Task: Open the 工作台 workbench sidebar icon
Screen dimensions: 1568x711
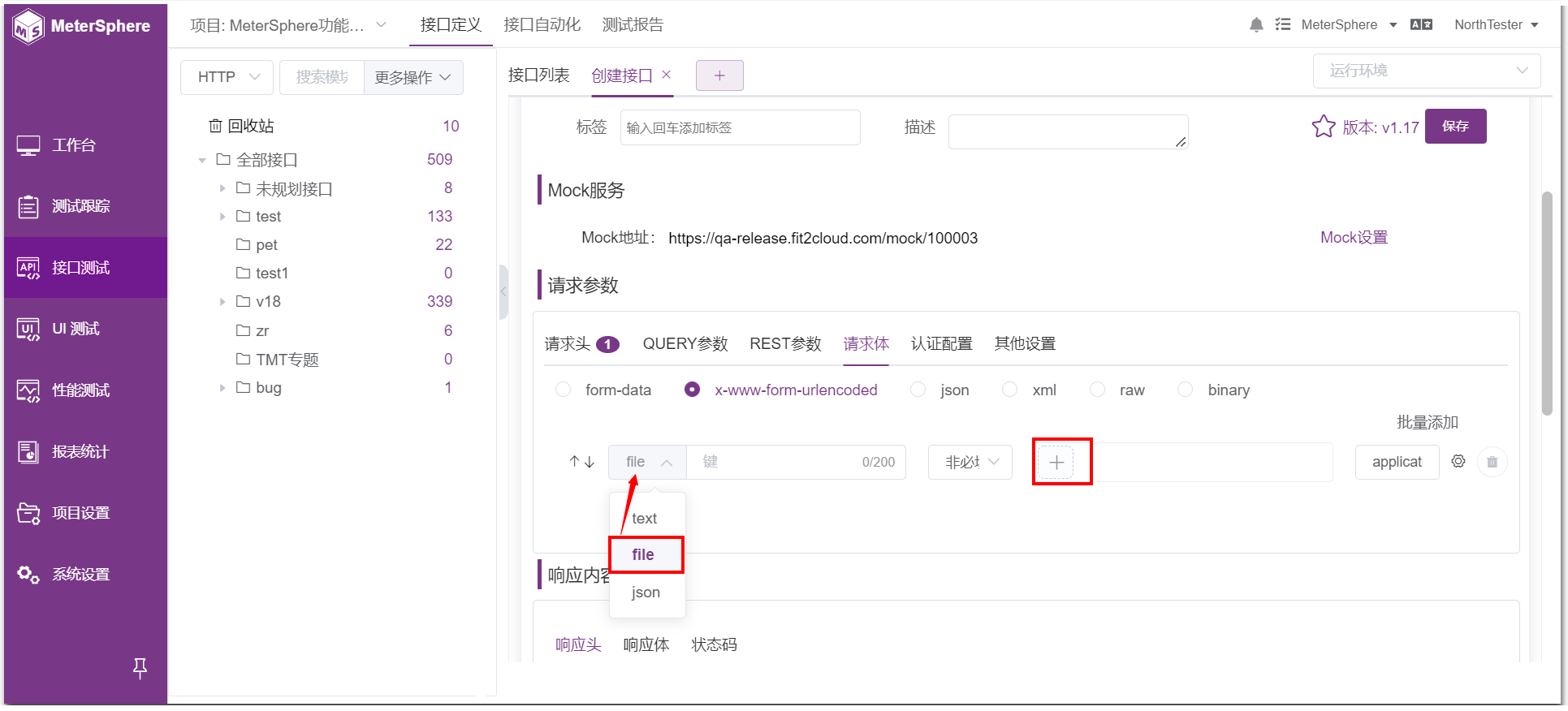Action: [x=28, y=145]
